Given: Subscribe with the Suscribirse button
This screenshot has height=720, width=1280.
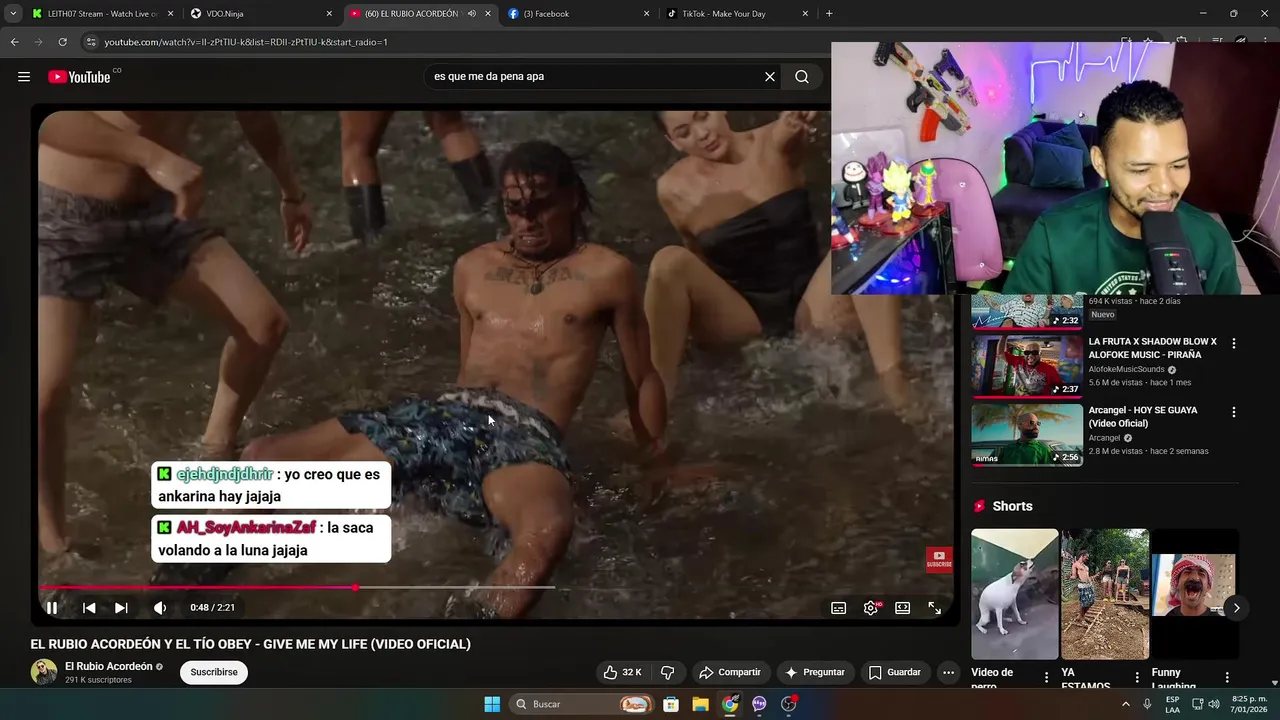Looking at the screenshot, I should (214, 672).
